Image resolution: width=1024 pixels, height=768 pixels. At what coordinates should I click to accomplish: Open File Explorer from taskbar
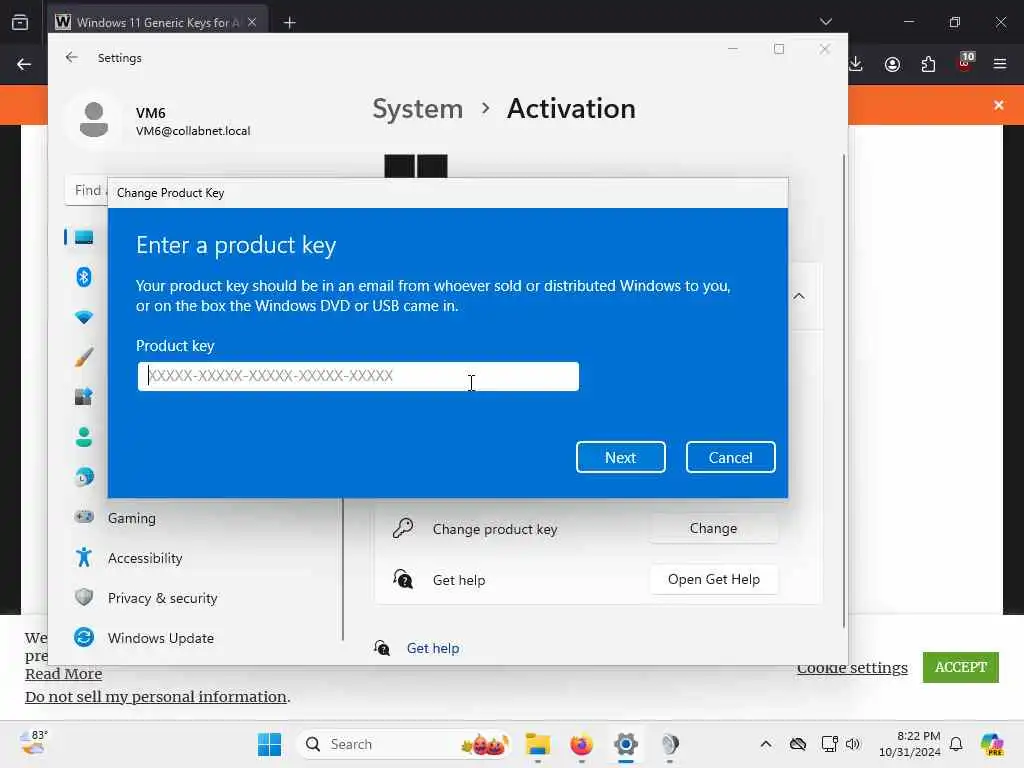pyautogui.click(x=537, y=744)
